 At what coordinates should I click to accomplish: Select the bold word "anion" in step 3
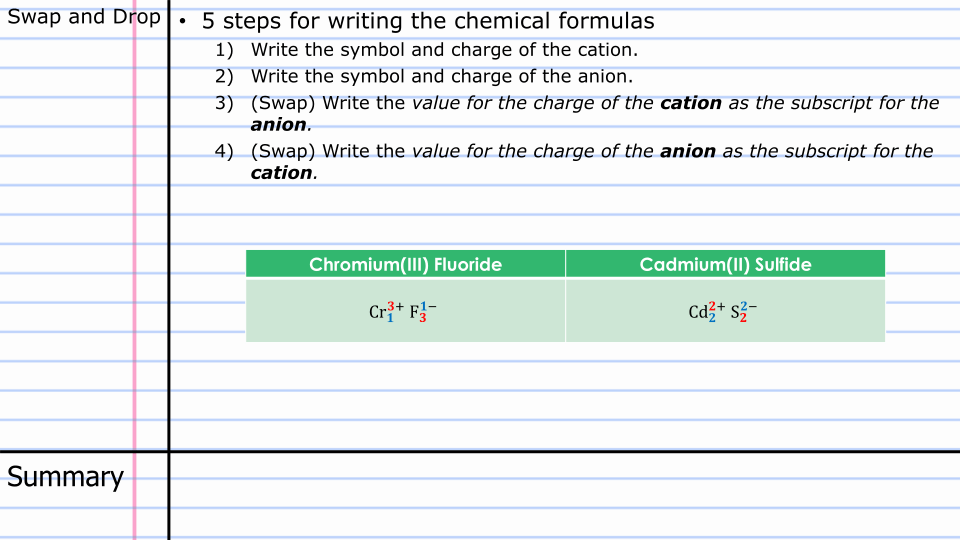point(278,125)
